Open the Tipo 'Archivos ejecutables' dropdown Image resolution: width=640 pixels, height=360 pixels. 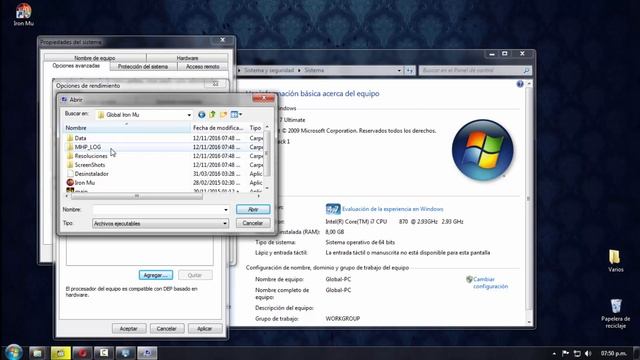click(160, 224)
